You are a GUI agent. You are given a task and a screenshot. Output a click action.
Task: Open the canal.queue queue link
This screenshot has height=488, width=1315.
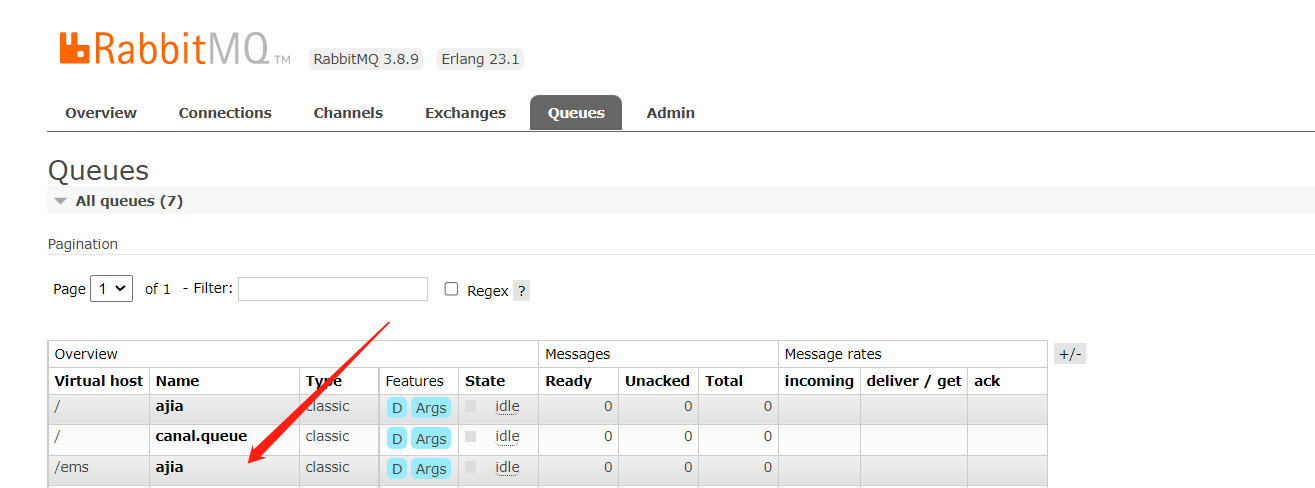pos(201,436)
